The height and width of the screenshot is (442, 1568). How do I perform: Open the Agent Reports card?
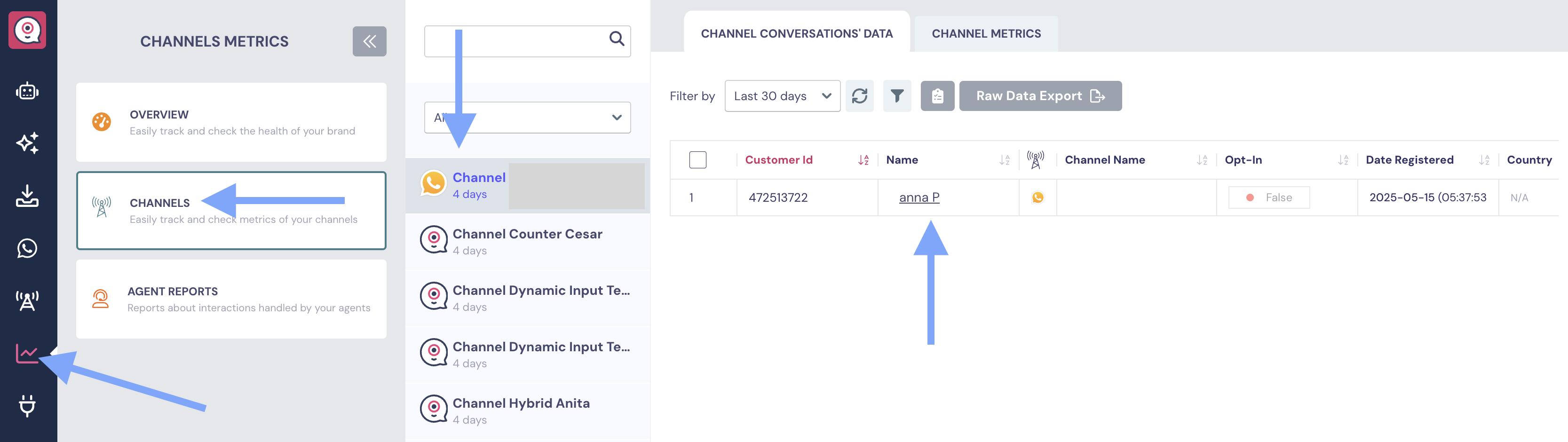[x=231, y=299]
